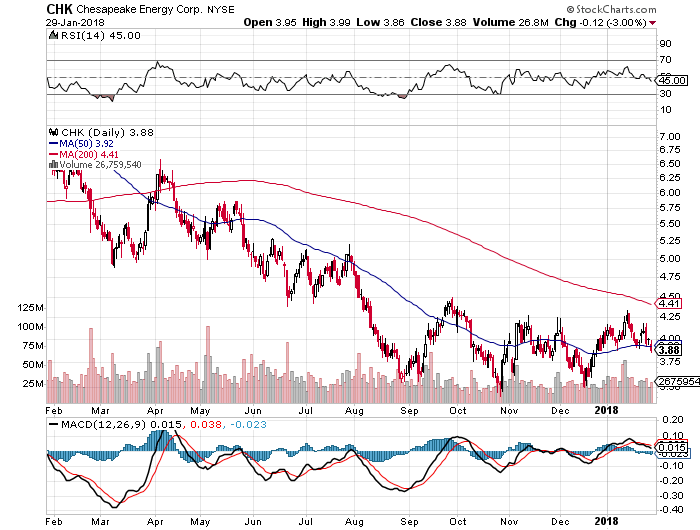Click the 29-Jan-2018 date label
Viewport: 700px width, 530px height.
tap(75, 22)
